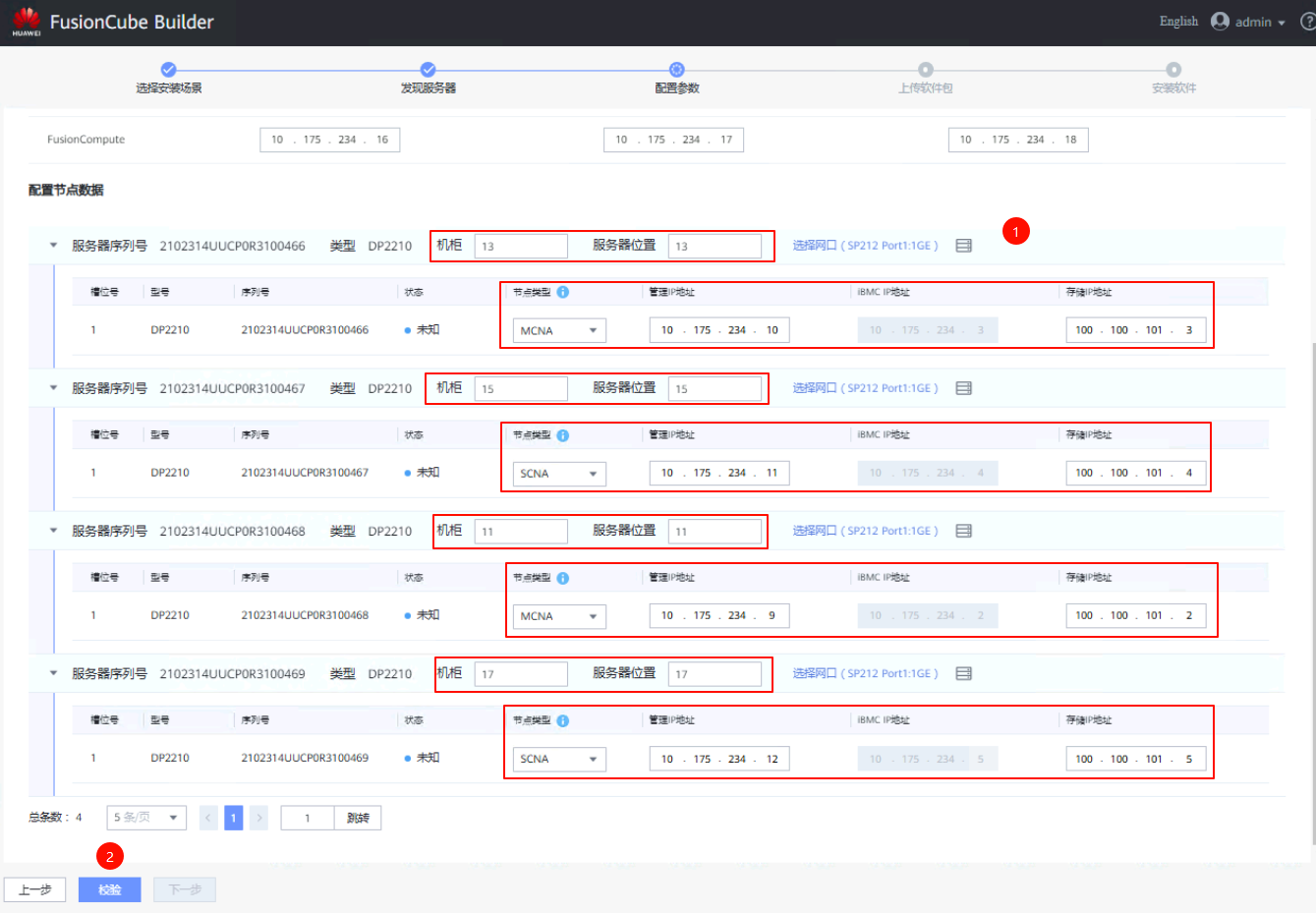Click the Huawei logo in header
1316x913 pixels.
(x=27, y=22)
